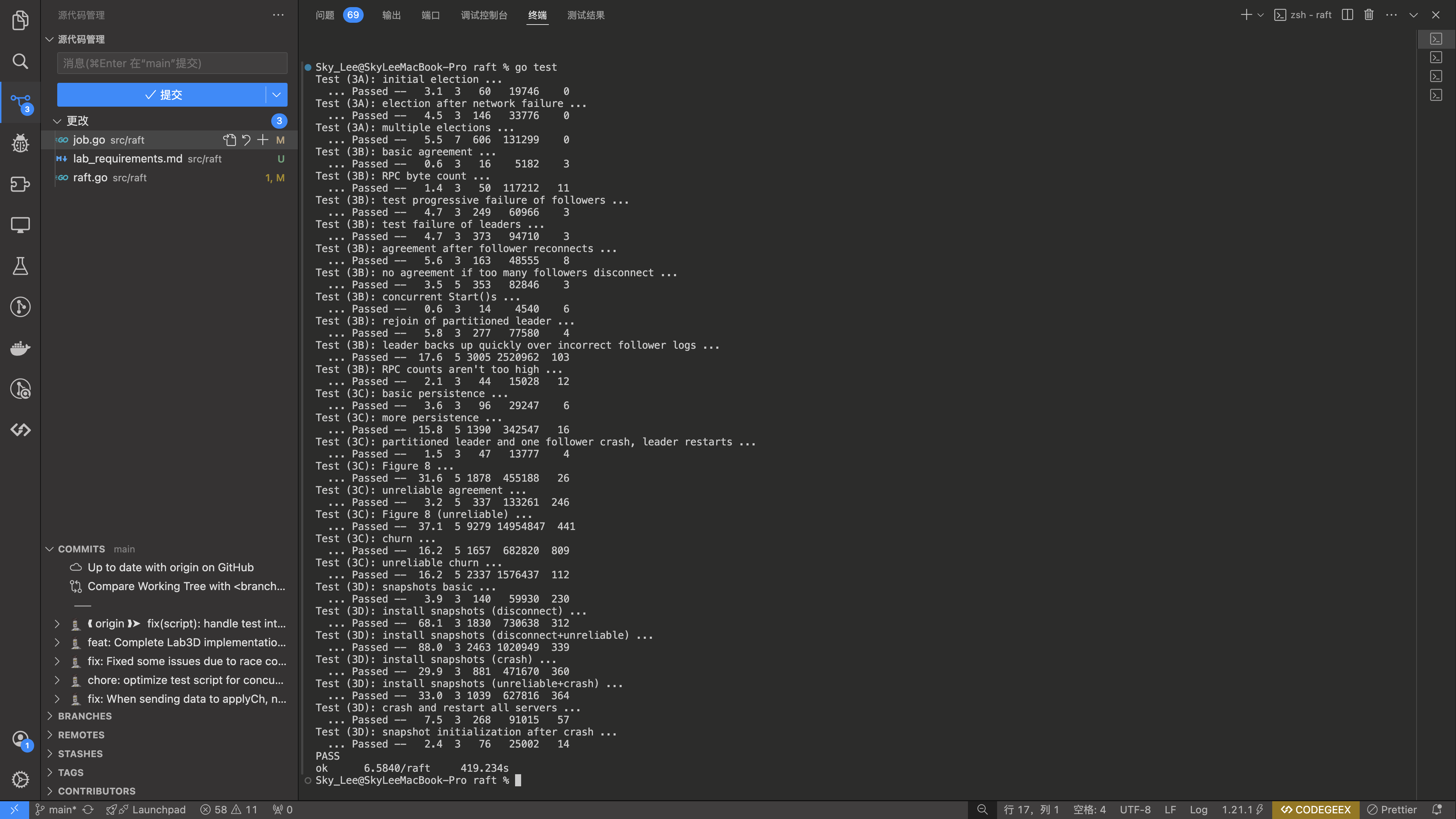The height and width of the screenshot is (819, 1456).
Task: Open the Run and Debug view
Action: coord(20,143)
